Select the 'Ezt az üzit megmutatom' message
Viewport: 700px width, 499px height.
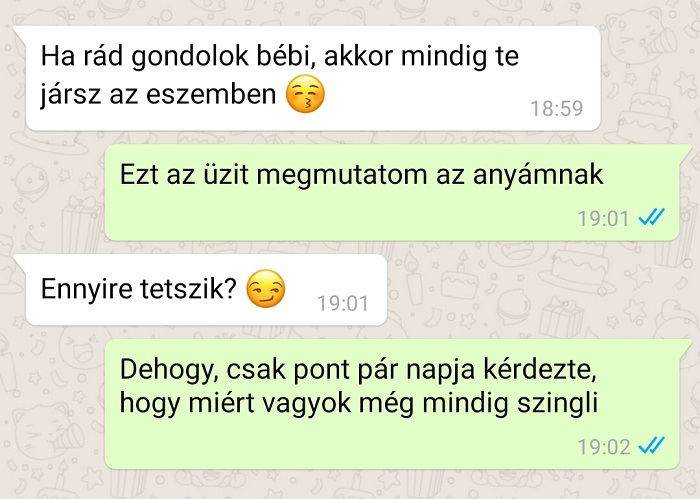[392, 192]
